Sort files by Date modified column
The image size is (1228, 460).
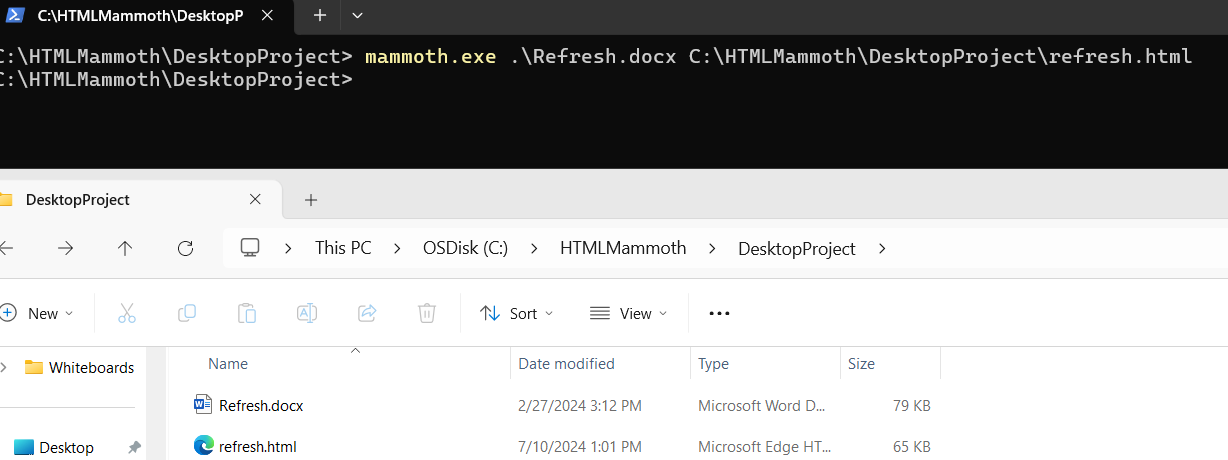pos(567,364)
